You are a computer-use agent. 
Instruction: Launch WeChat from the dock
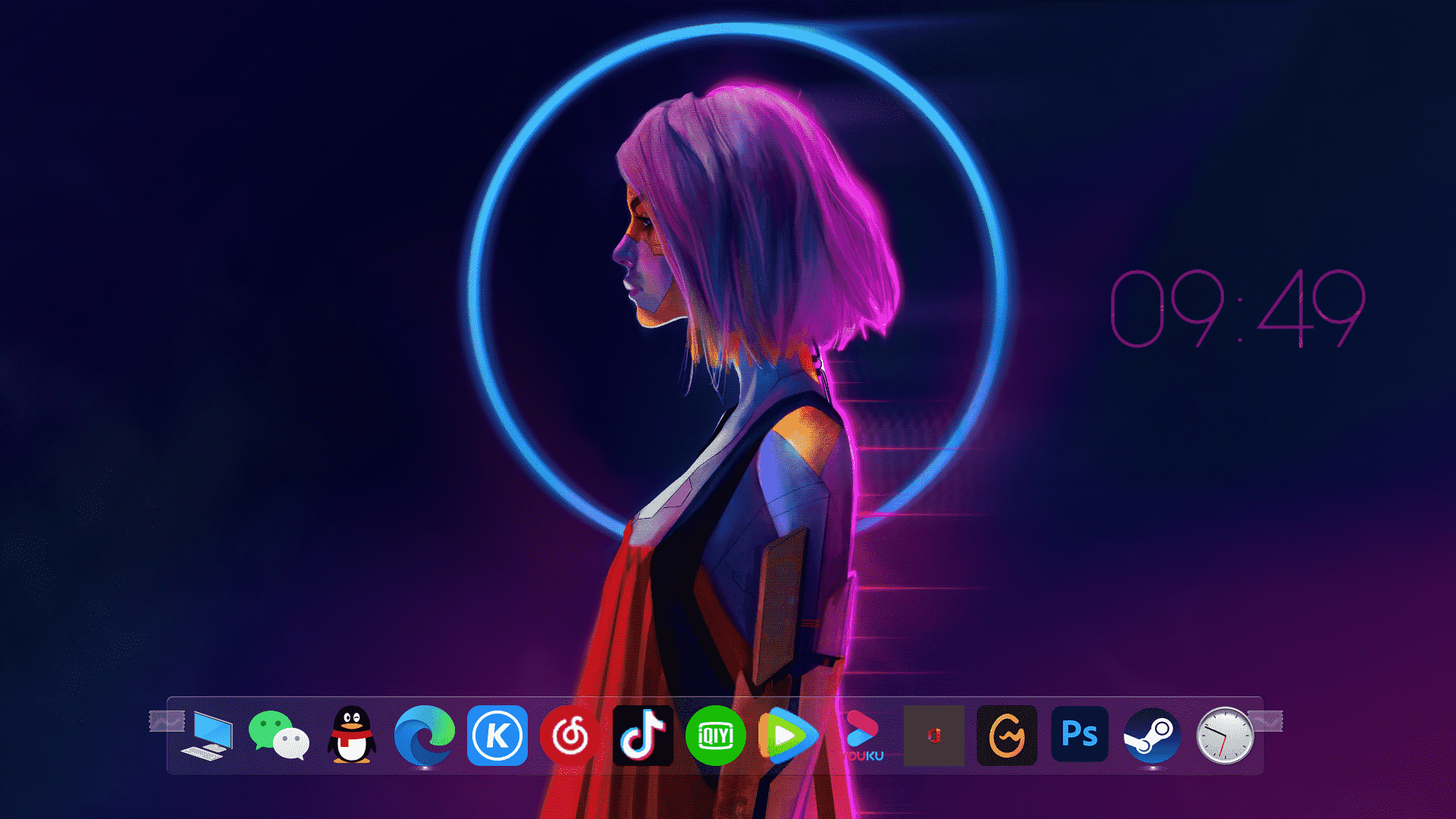point(279,736)
